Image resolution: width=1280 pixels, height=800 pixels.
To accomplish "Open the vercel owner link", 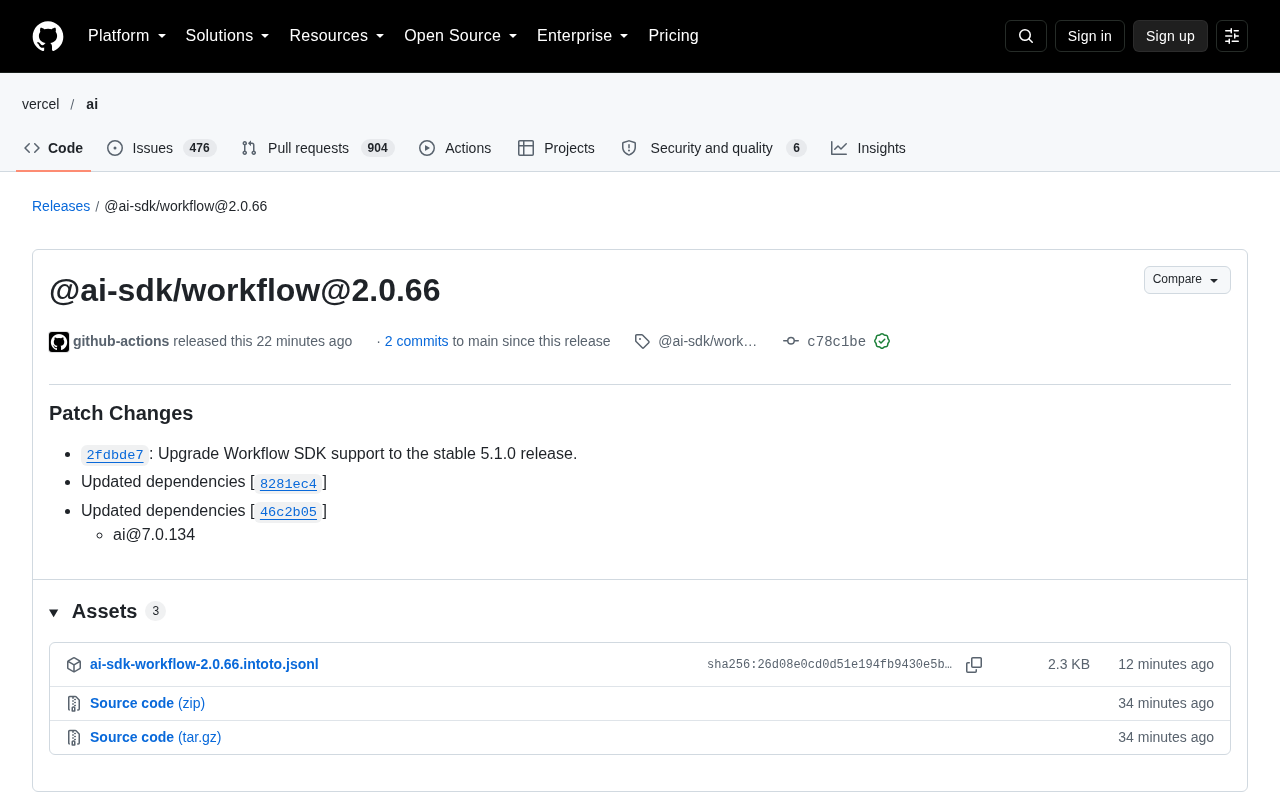I will pyautogui.click(x=41, y=104).
